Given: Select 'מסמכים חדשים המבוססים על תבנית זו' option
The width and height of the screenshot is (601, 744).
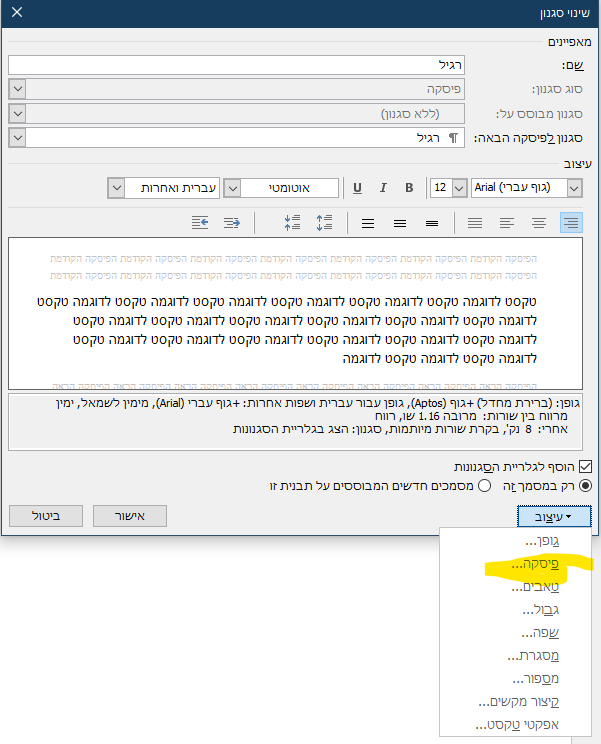Looking at the screenshot, I should [484, 486].
